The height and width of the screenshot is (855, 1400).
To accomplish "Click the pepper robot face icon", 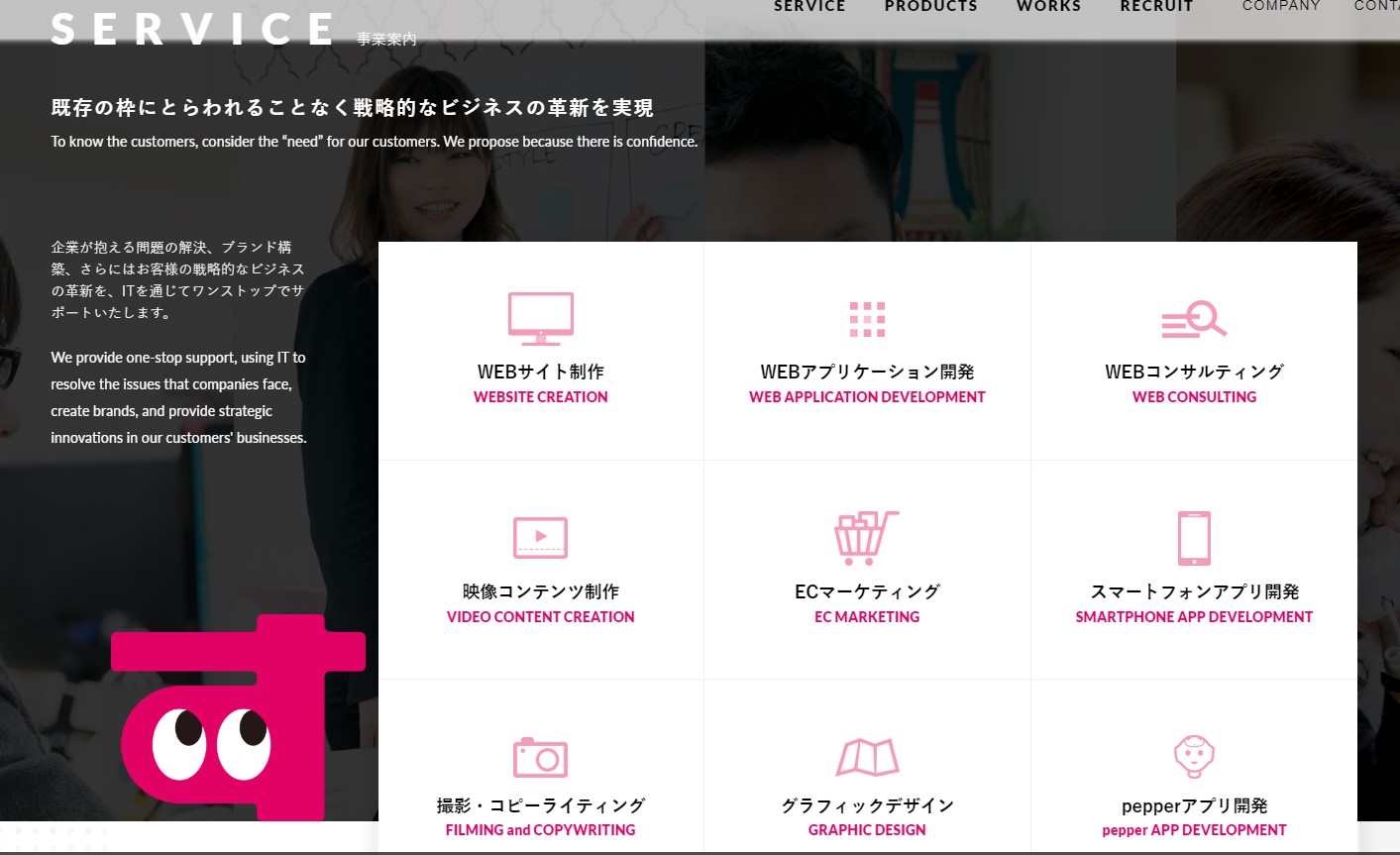I will [x=1194, y=757].
